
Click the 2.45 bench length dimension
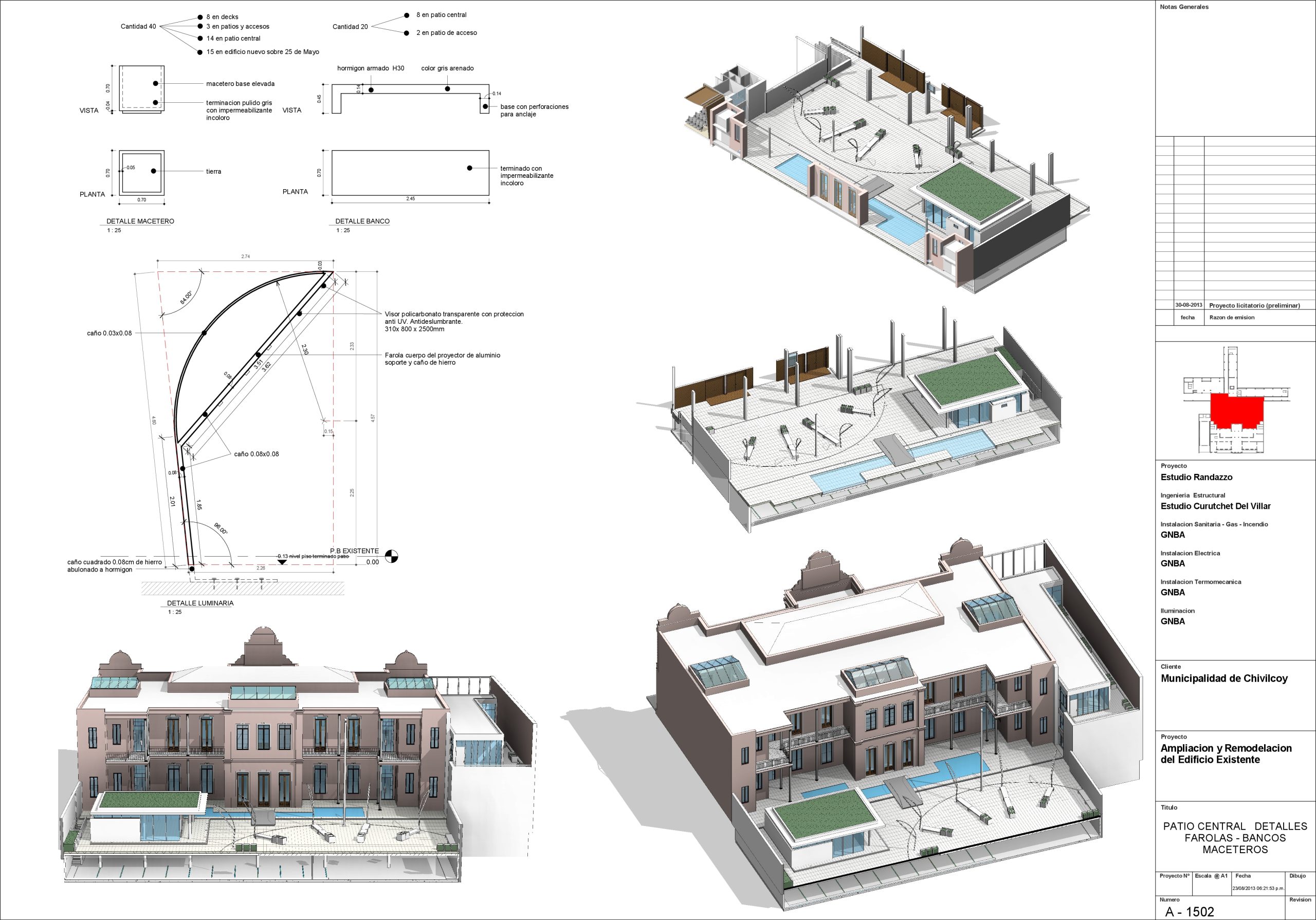point(410,199)
